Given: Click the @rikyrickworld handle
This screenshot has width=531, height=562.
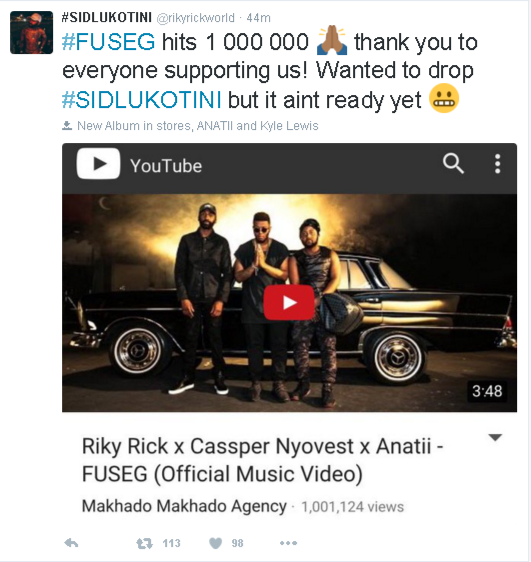Looking at the screenshot, I should point(196,18).
